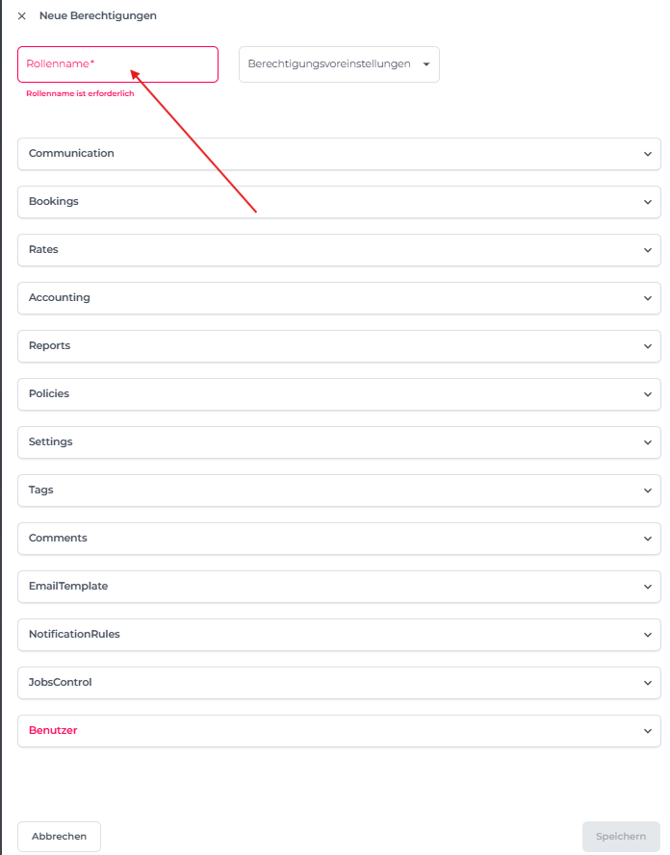The image size is (670, 855).
Task: Click the JobsControl chevron icon
Action: (x=648, y=683)
